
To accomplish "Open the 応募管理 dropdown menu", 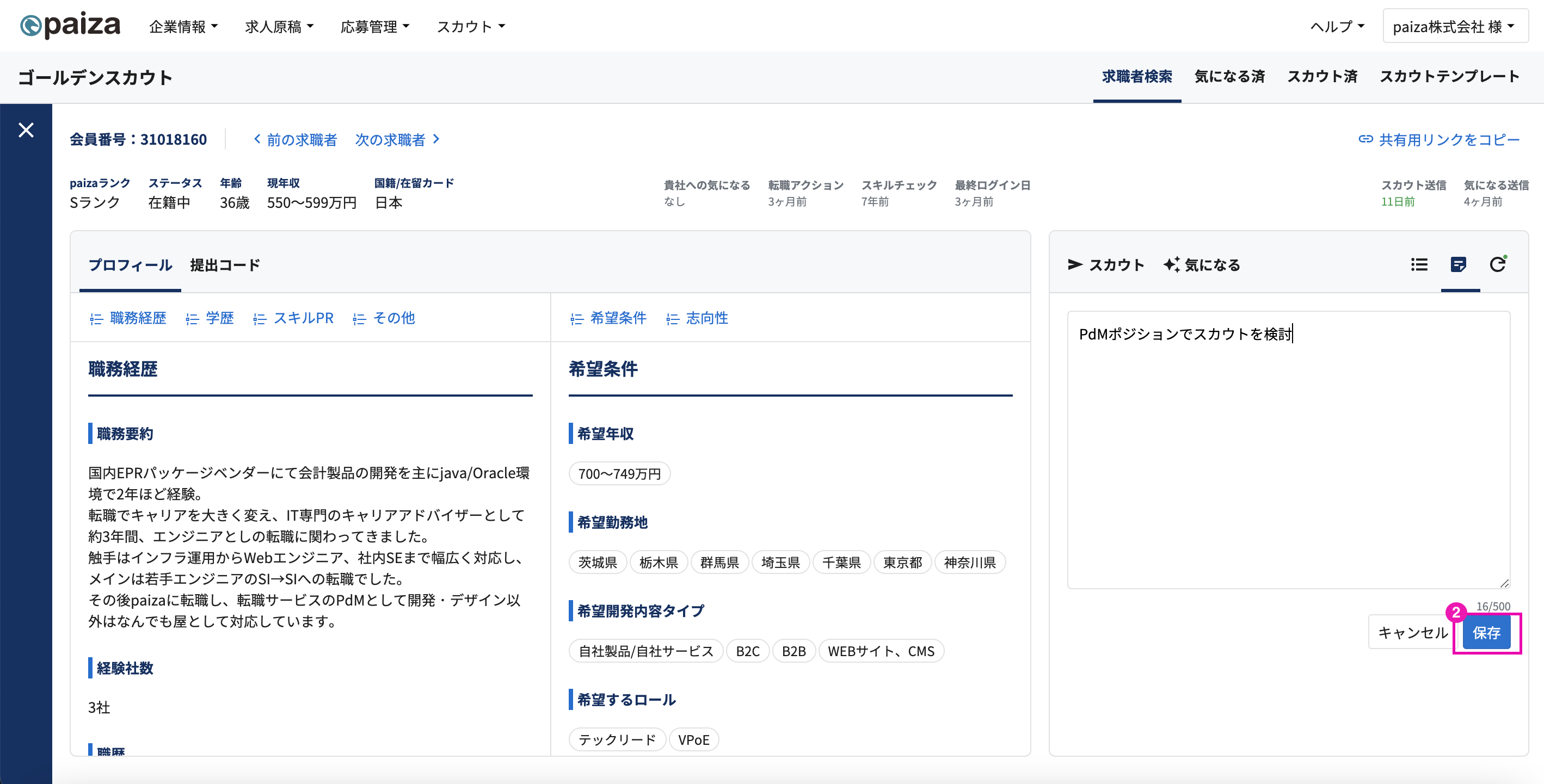I will (375, 26).
